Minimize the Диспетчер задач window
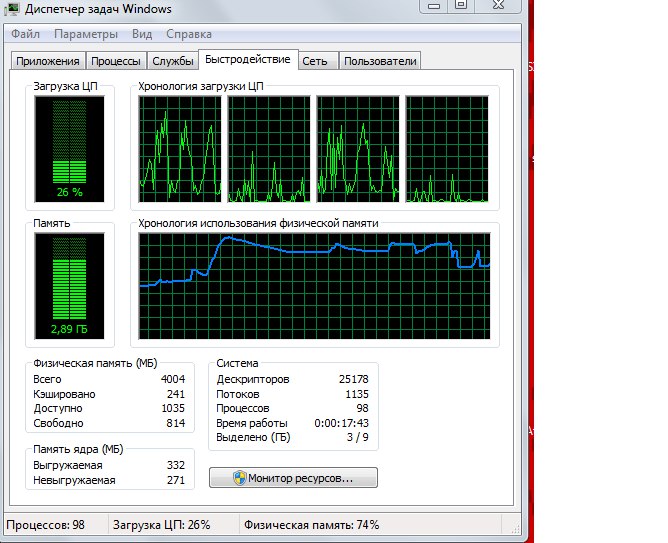 [434, 6]
